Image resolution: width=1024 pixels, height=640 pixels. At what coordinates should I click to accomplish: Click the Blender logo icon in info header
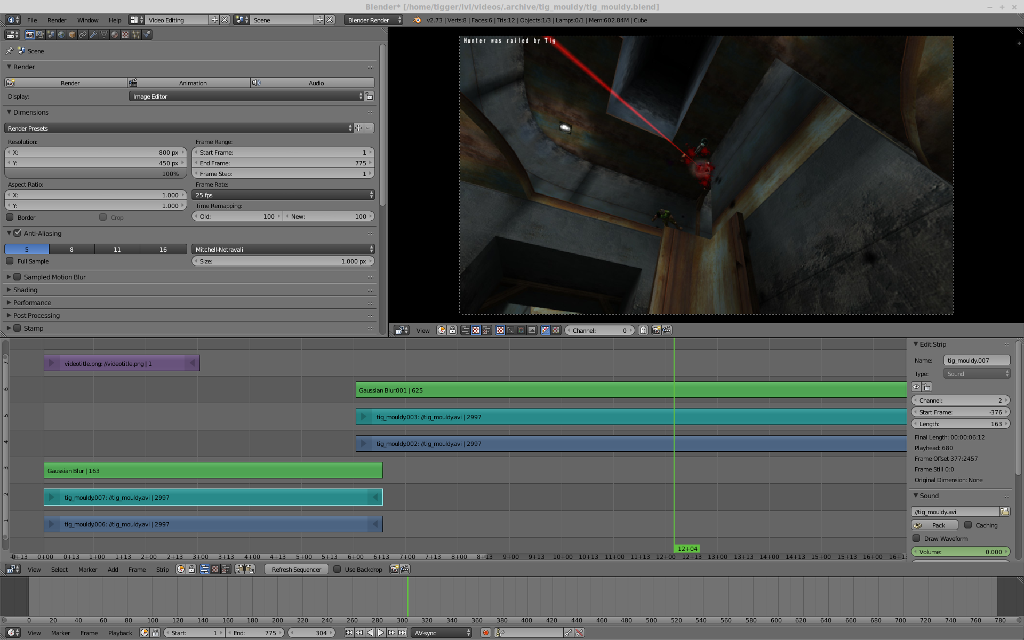tap(417, 20)
